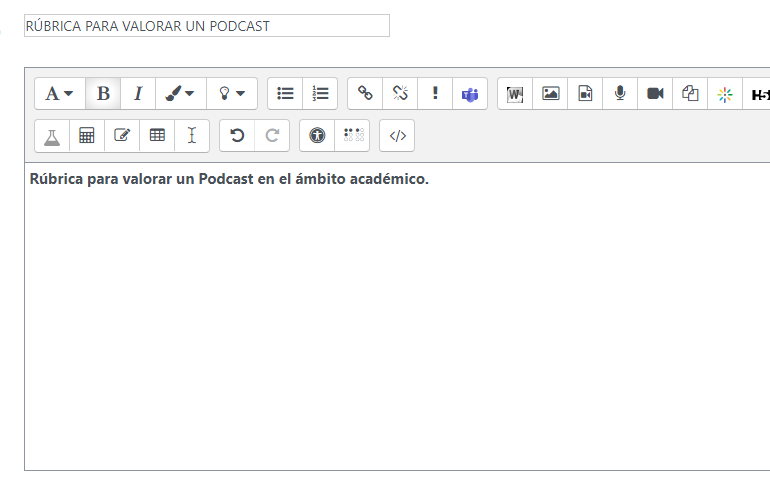Insert H5P content icon
The image size is (770, 485).
[x=758, y=93]
